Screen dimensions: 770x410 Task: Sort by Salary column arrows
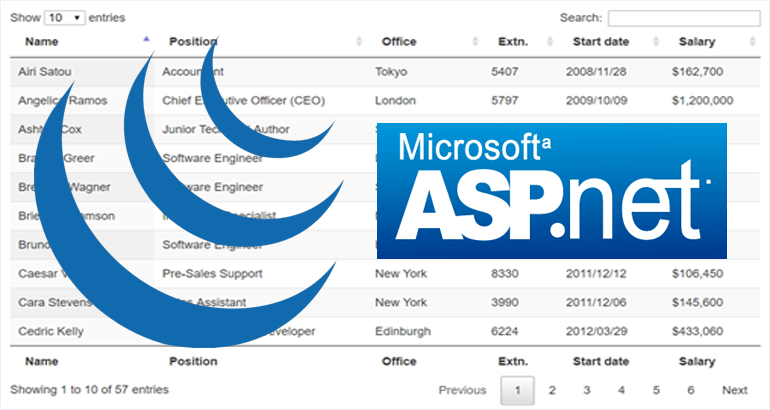pos(752,42)
